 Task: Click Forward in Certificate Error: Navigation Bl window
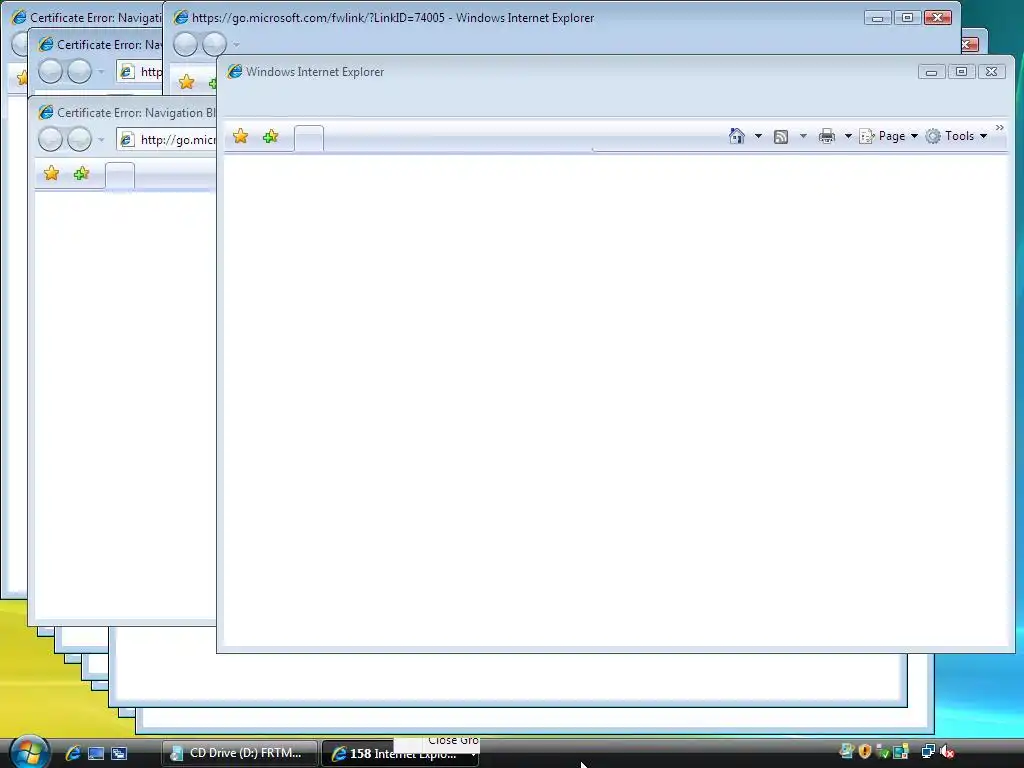[80, 139]
